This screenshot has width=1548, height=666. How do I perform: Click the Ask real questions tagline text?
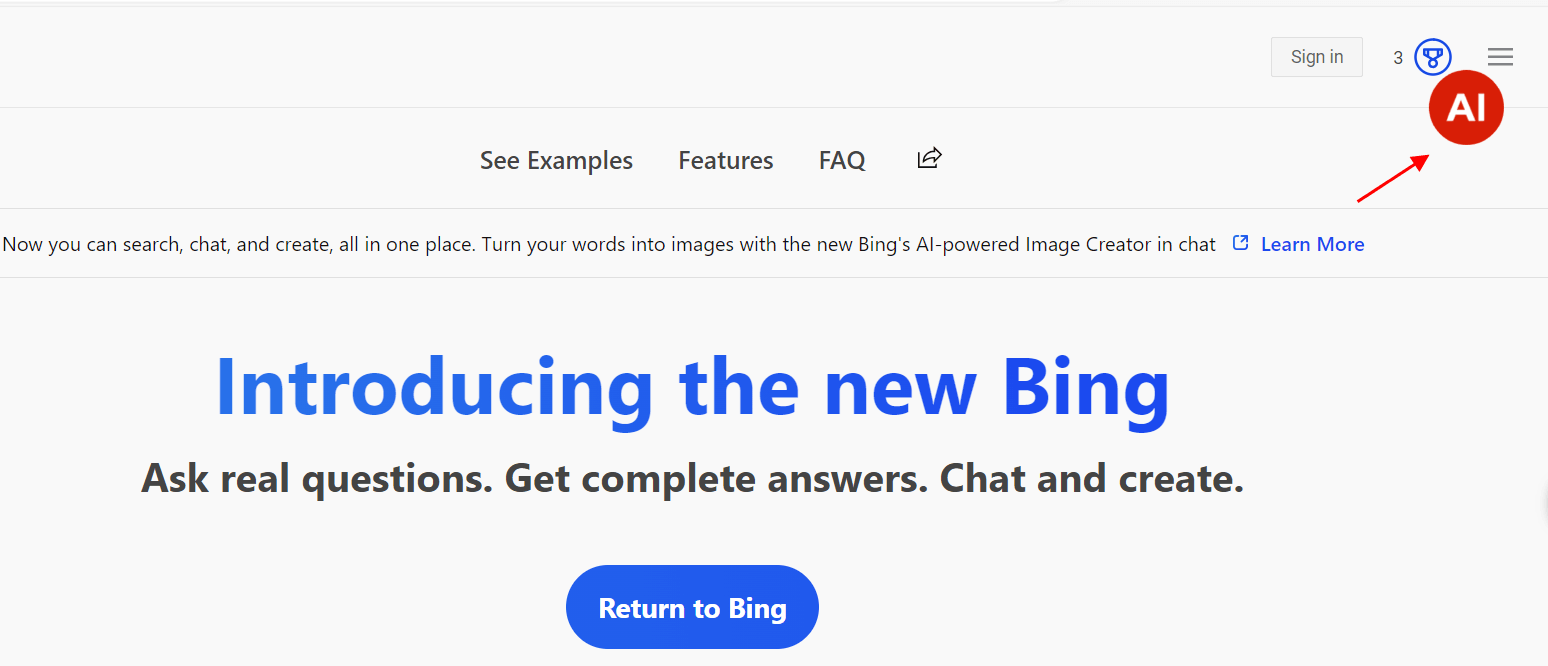317,479
